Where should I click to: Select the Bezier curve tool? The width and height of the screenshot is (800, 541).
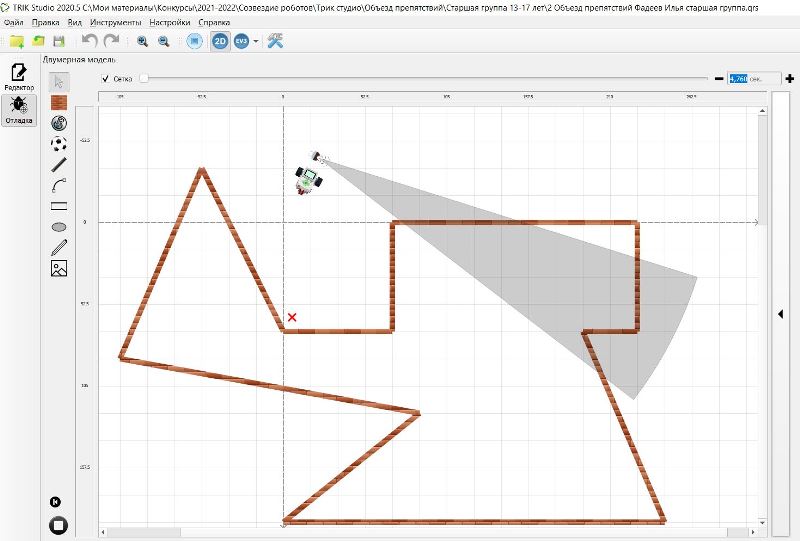[x=59, y=185]
